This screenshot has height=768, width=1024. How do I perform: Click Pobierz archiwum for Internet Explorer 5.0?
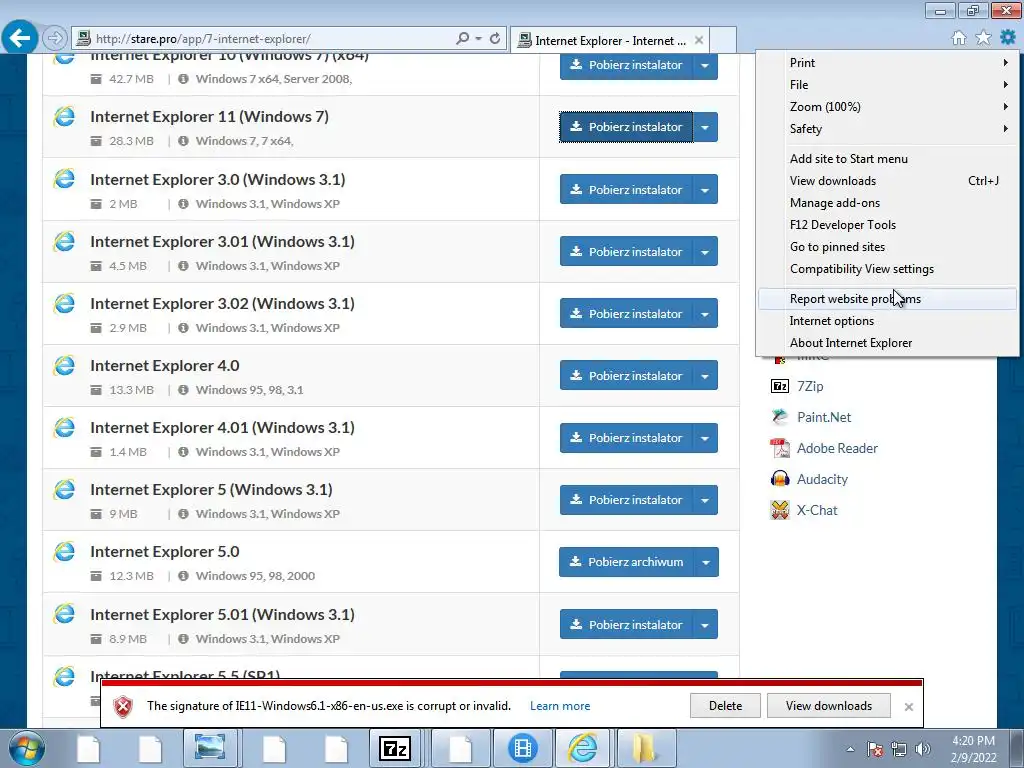click(x=626, y=562)
